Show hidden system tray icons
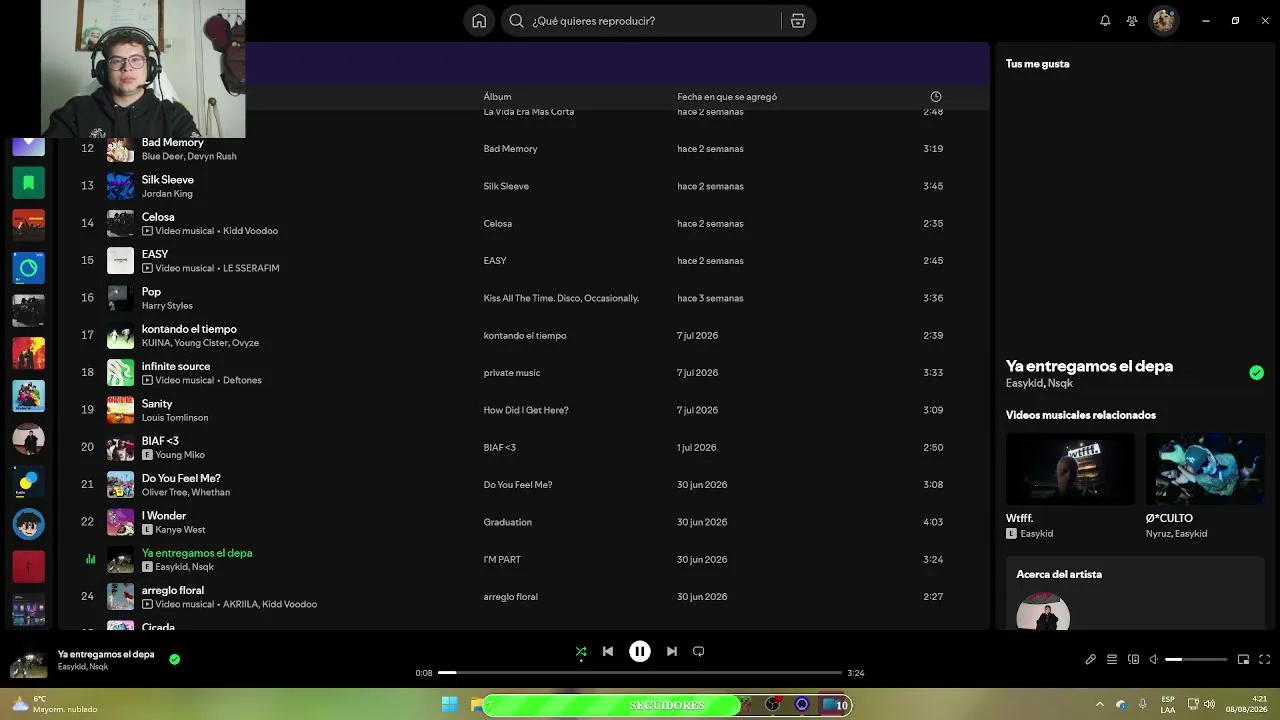1280x720 pixels. [1100, 705]
